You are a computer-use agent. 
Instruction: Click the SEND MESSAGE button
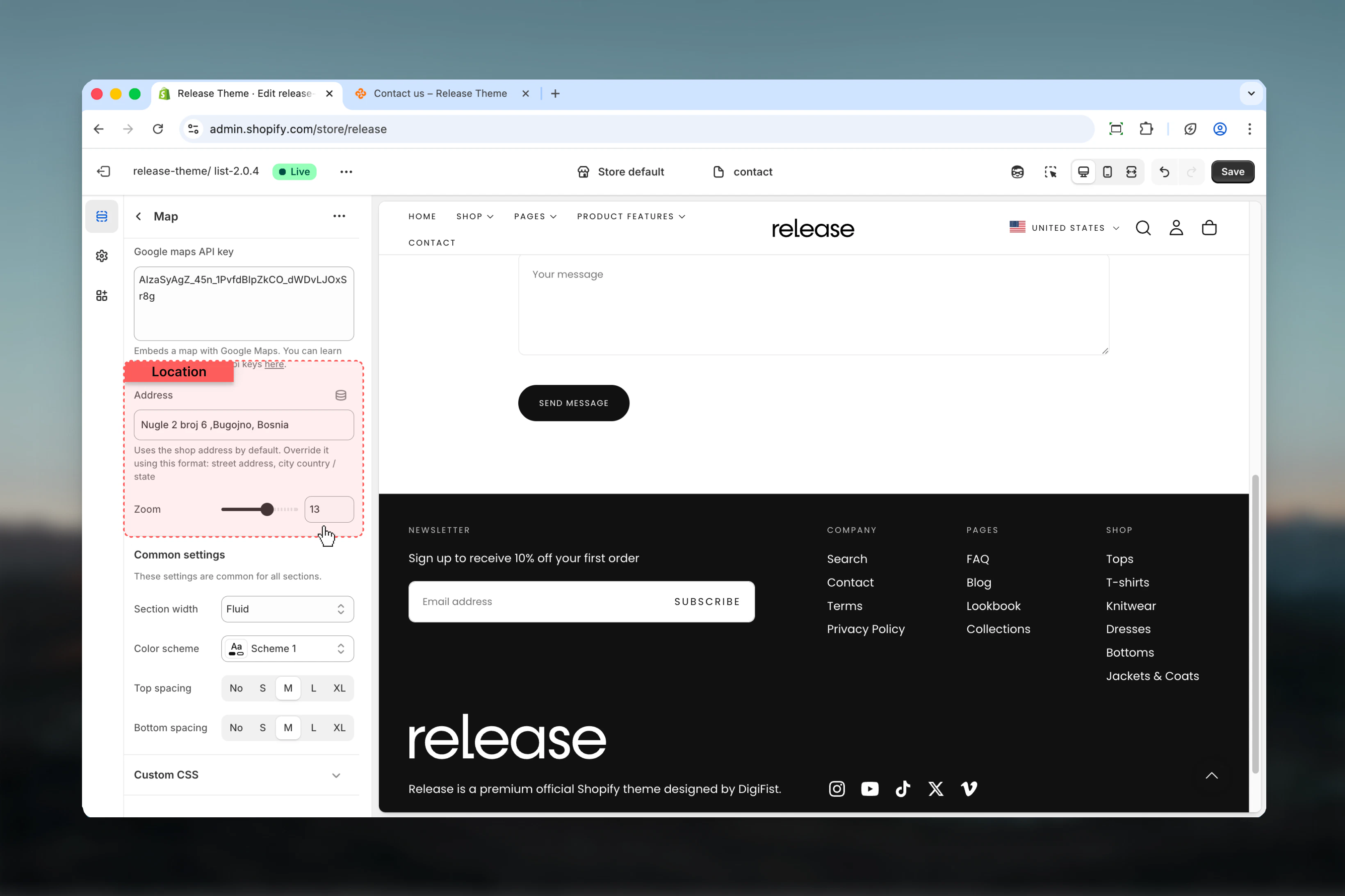click(573, 403)
